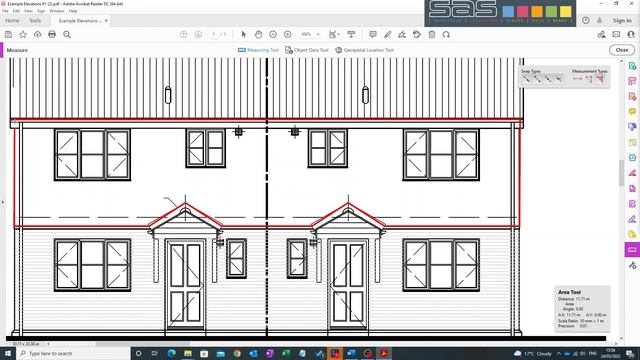This screenshot has height=360, width=640.
Task: Click the vertical document scrollbar thumb
Action: 622,173
